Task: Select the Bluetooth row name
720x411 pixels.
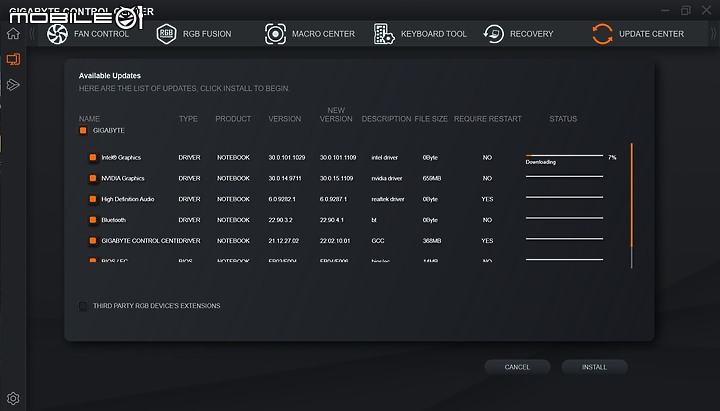Action: pos(113,220)
